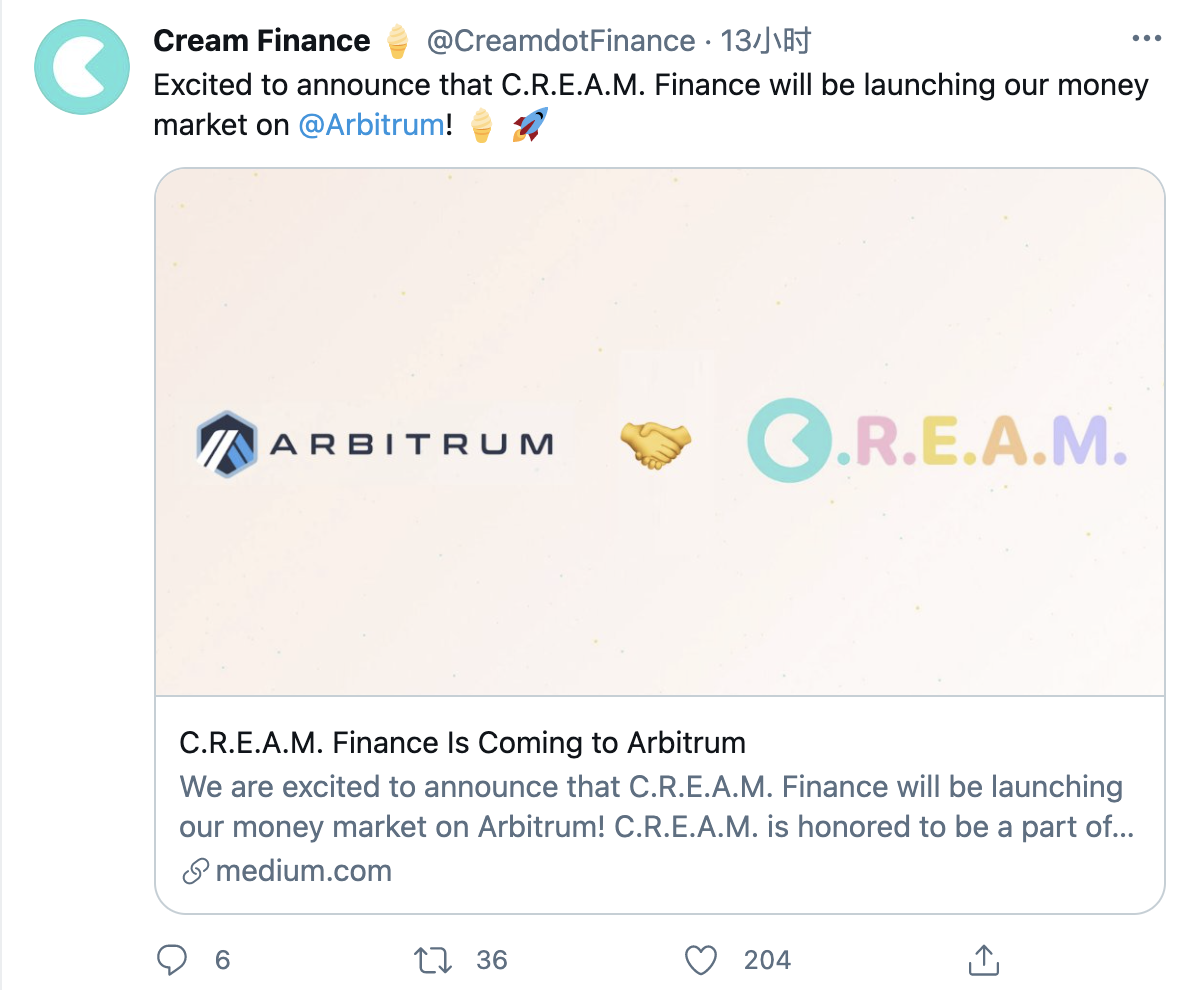Open the @CreamdotFinance handle
This screenshot has height=990, width=1188.
tap(561, 41)
